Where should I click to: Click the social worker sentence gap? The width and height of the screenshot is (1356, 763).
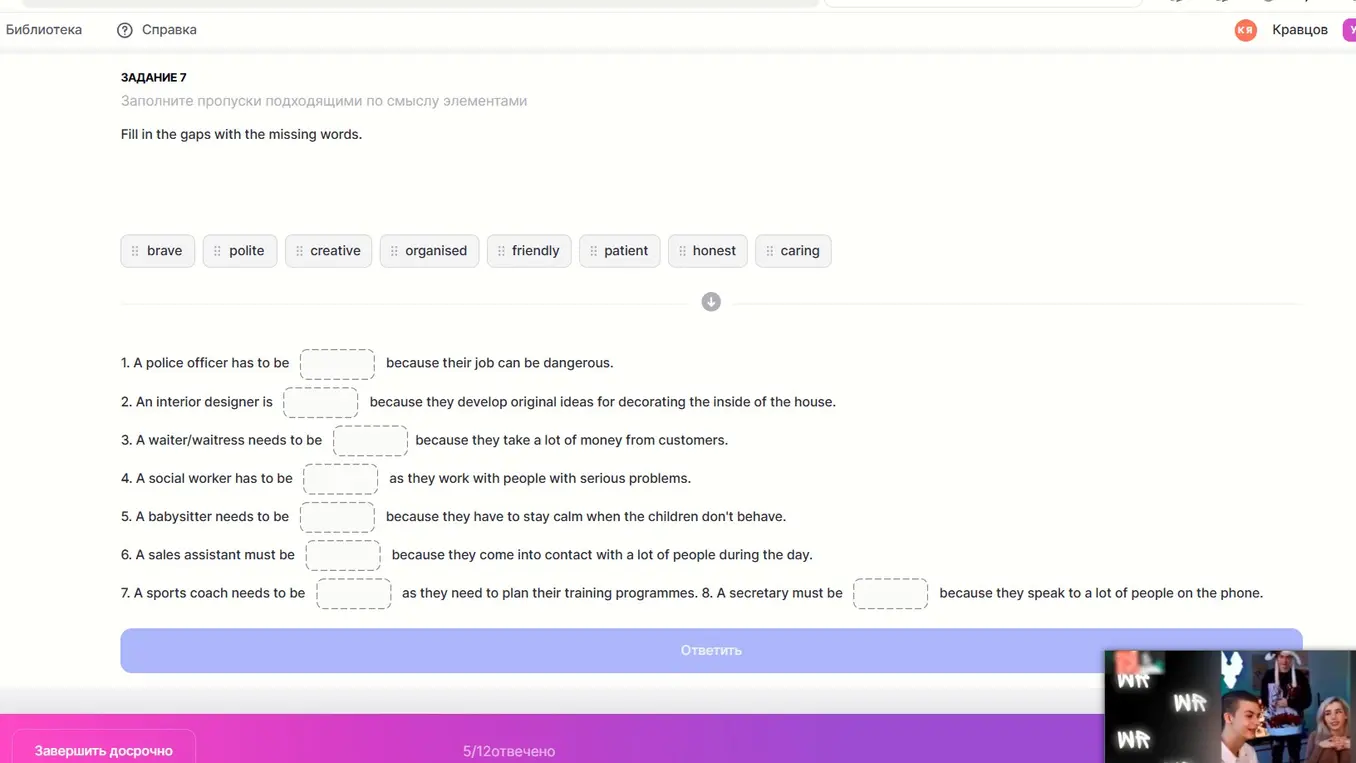(x=340, y=479)
